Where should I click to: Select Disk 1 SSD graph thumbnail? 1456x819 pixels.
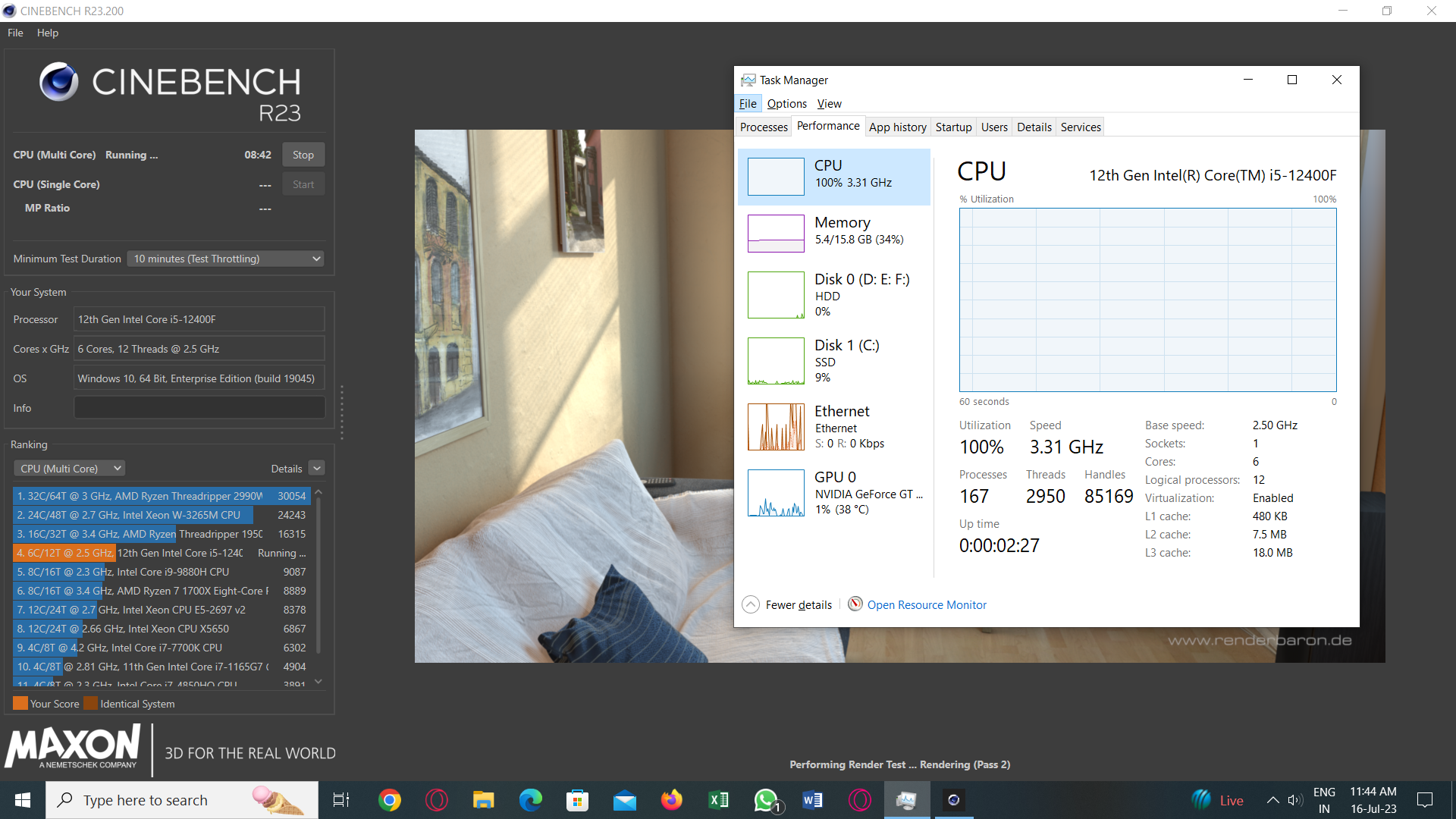coord(776,361)
